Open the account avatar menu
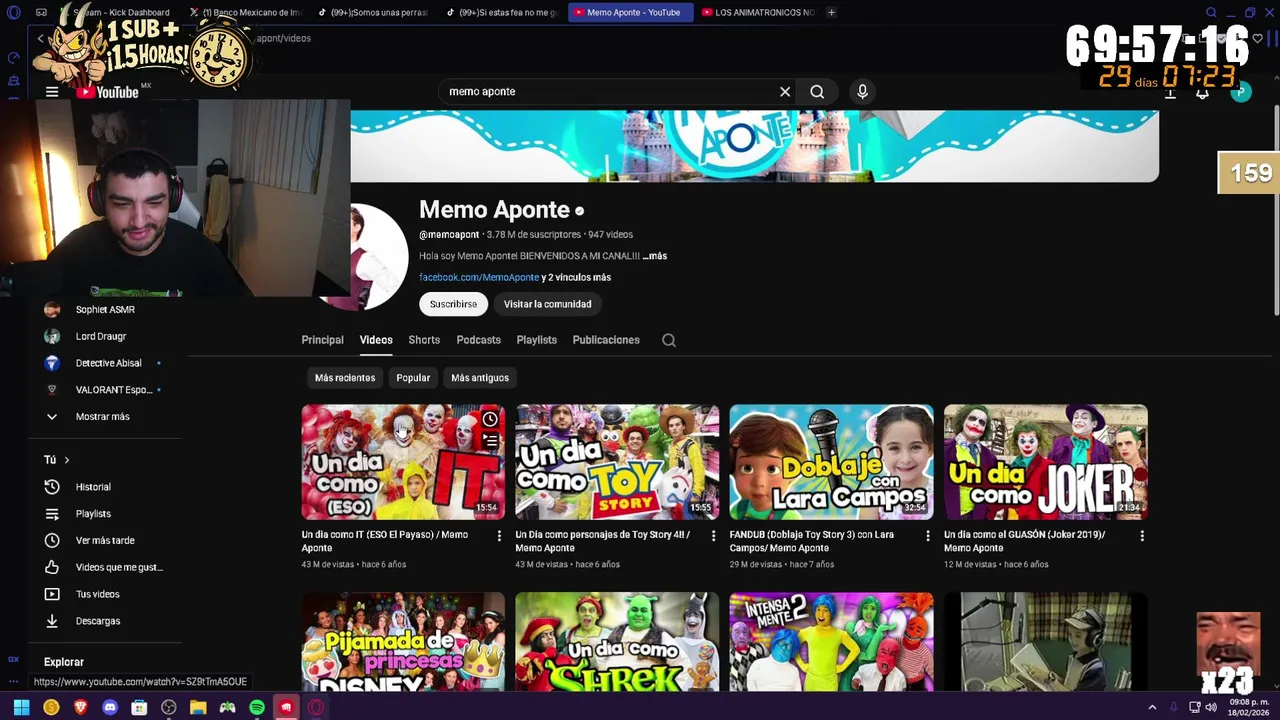Image resolution: width=1280 pixels, height=720 pixels. pyautogui.click(x=1241, y=92)
